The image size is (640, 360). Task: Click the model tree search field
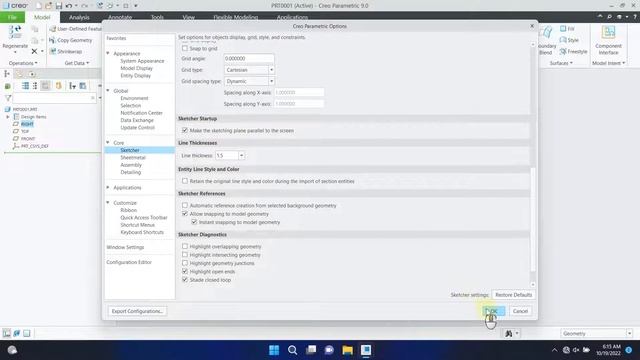54,98
